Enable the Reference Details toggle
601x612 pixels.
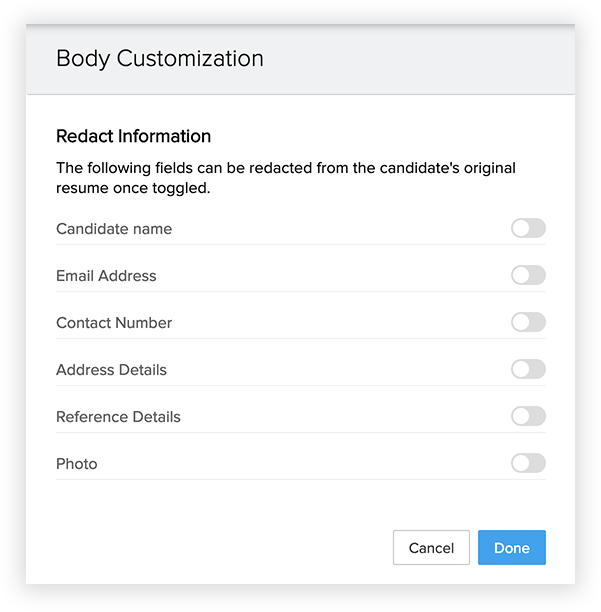pos(528,416)
